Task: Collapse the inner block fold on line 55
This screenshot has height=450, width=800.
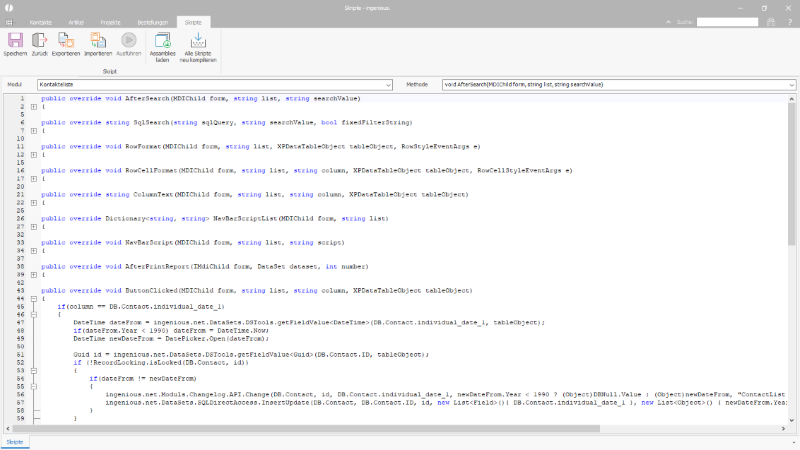Action: click(34, 387)
